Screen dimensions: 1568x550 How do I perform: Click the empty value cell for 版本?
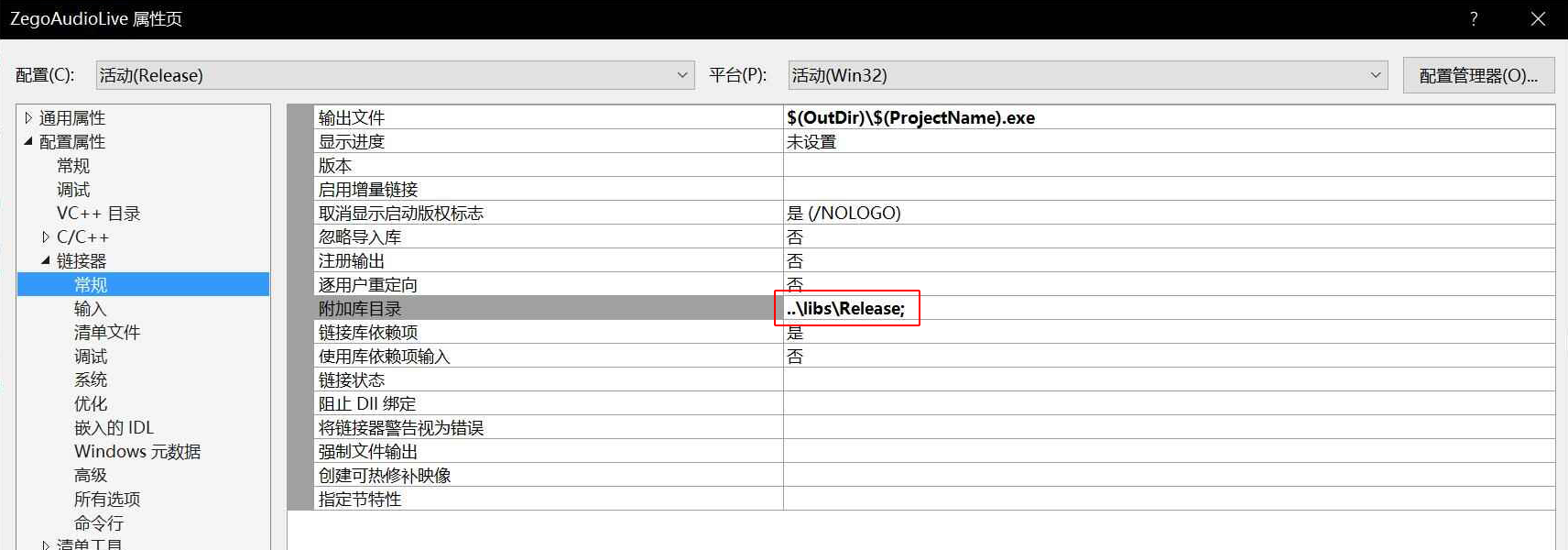tap(1170, 165)
